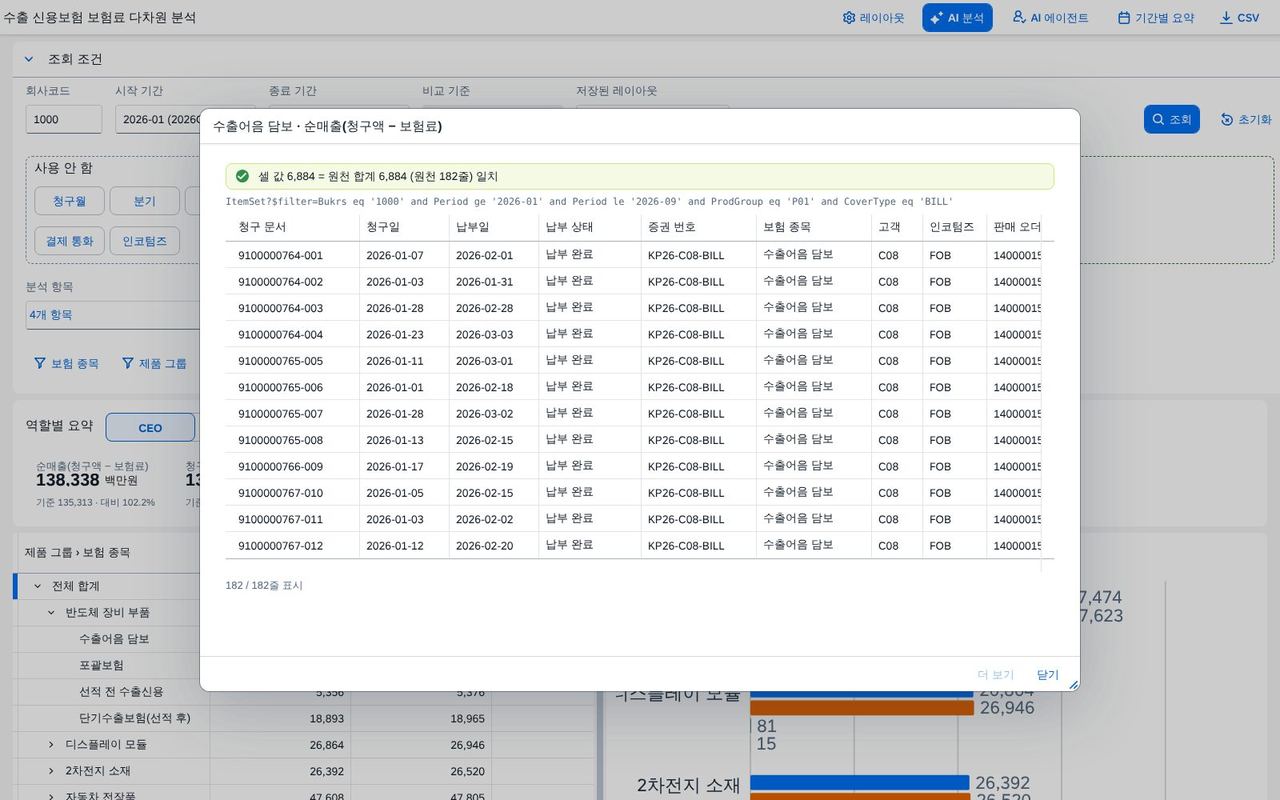Collapse the 조회 조건 section
Viewport: 1280px width, 800px height.
click(29, 59)
